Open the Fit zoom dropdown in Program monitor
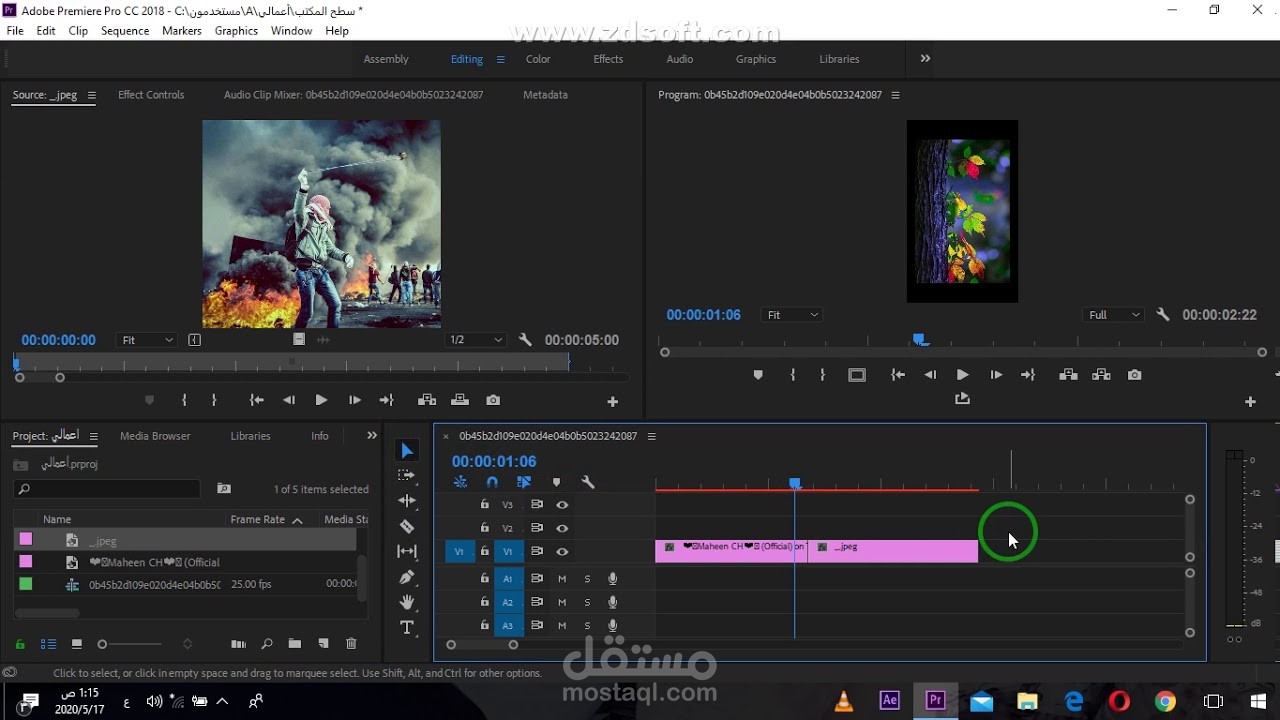The image size is (1280, 720). pos(791,314)
